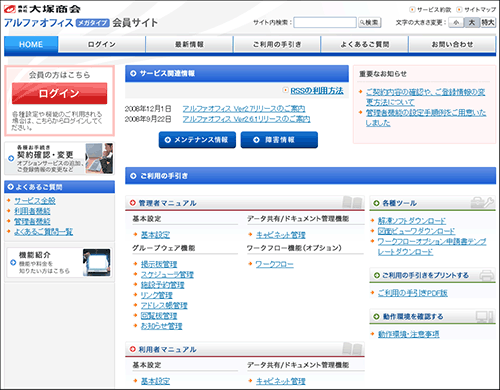Click the ご利用の手引き header arrow icon
Screen dimensions: 500x390
[133, 176]
